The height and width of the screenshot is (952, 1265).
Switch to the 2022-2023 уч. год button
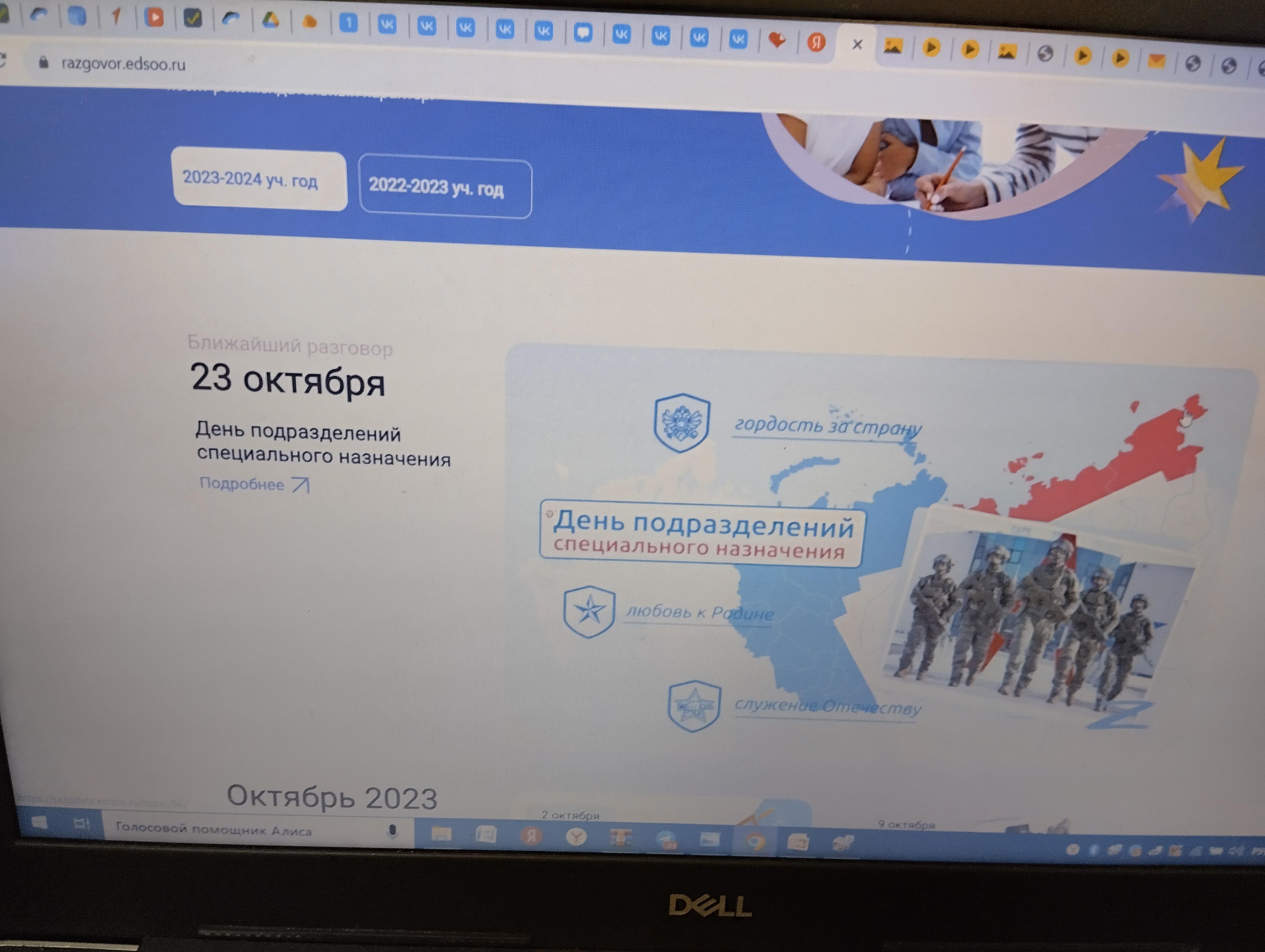click(445, 186)
